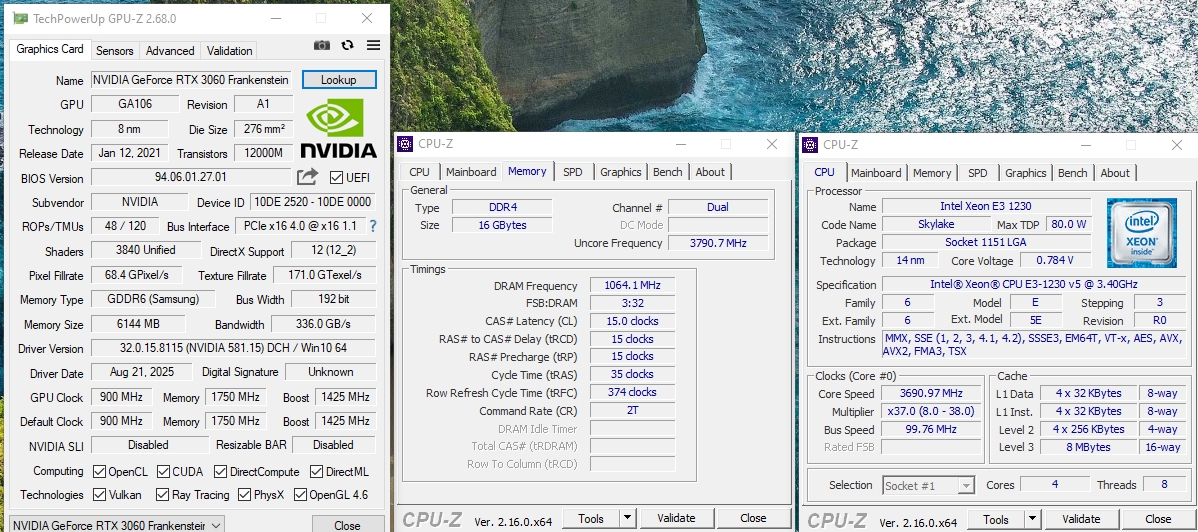Click Validate in CPU tab CPU-Z window

(x=1080, y=519)
